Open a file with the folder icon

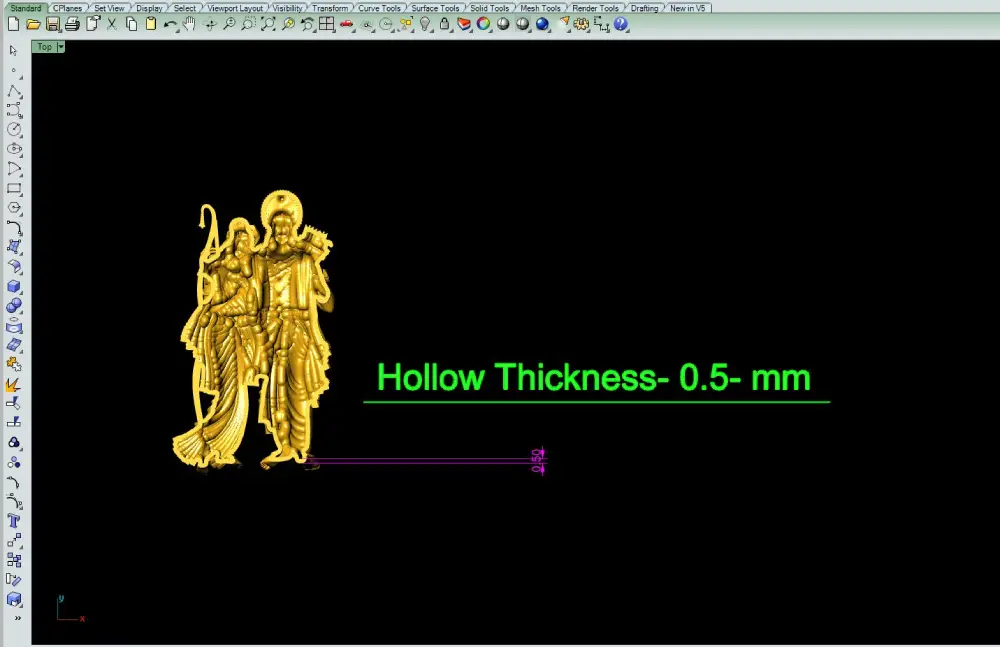pos(33,24)
